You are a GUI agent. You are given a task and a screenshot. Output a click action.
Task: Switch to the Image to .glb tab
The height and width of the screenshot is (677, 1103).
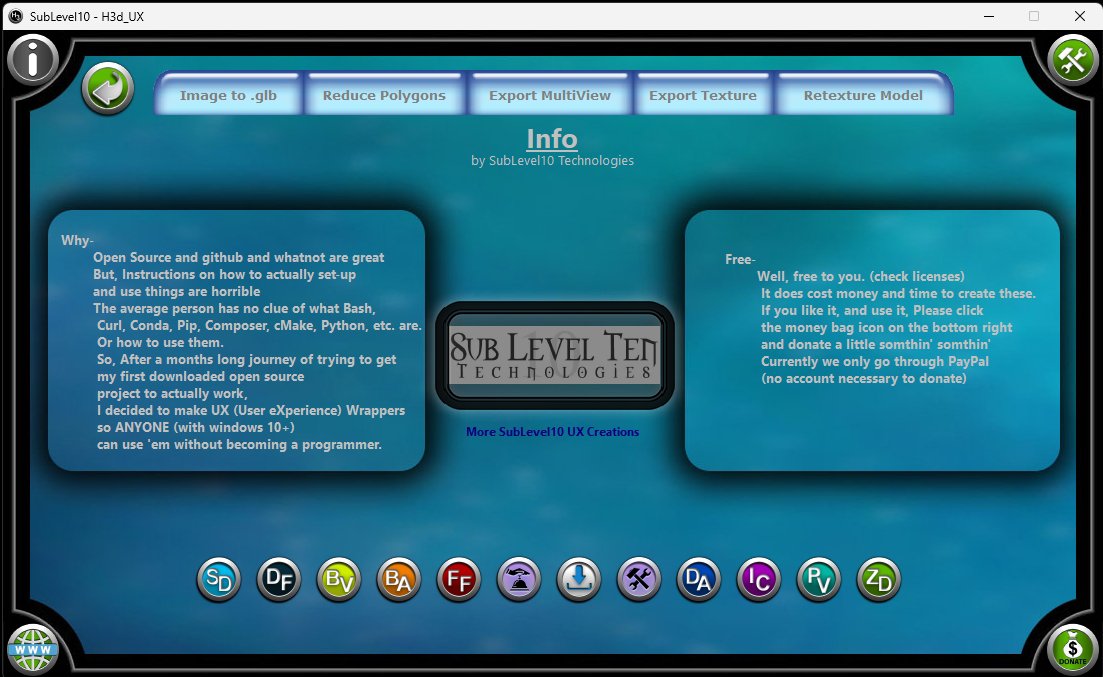coord(228,96)
